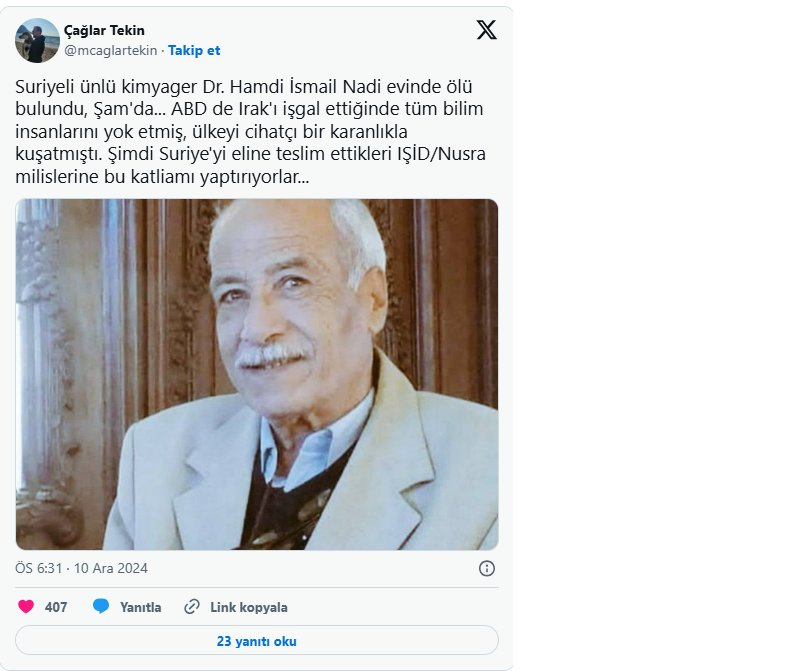Screen dimensions: 800x671
Task: Open Çağlar Tekin's profile avatar
Action: [37, 40]
